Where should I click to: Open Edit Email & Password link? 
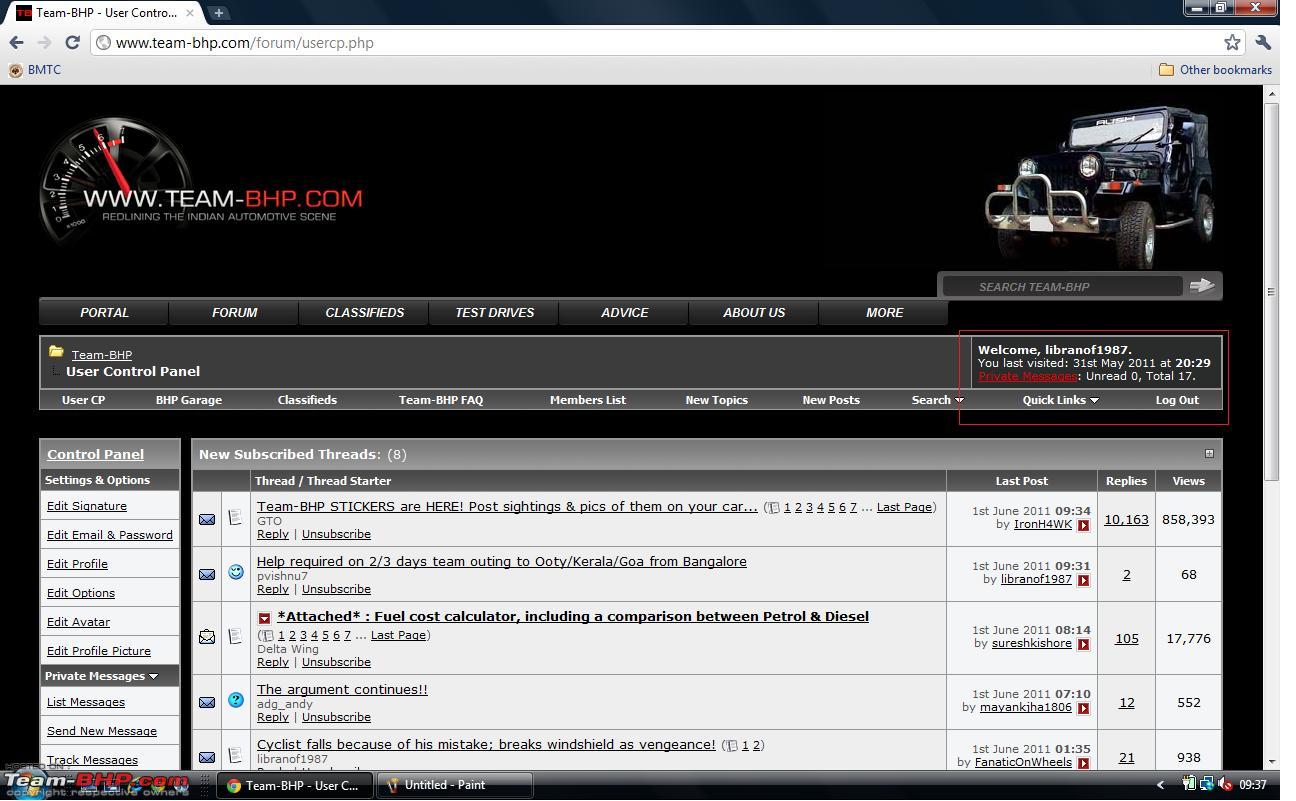pyautogui.click(x=110, y=535)
